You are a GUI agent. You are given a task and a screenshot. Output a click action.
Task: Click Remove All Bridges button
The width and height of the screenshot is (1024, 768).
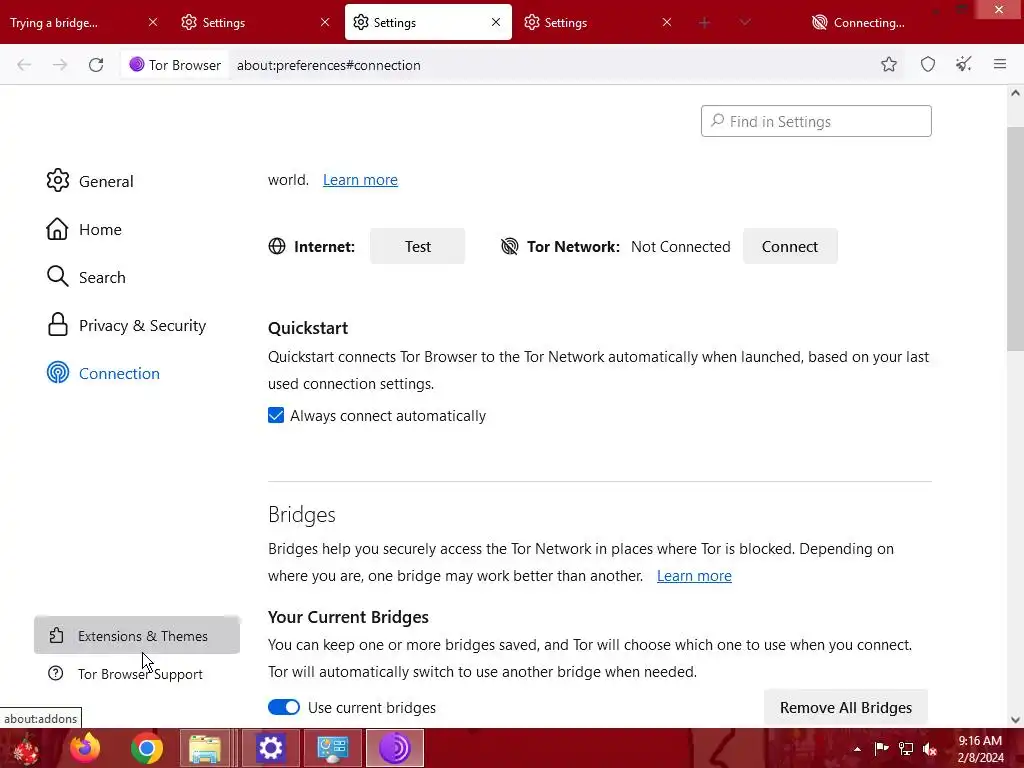tap(846, 707)
